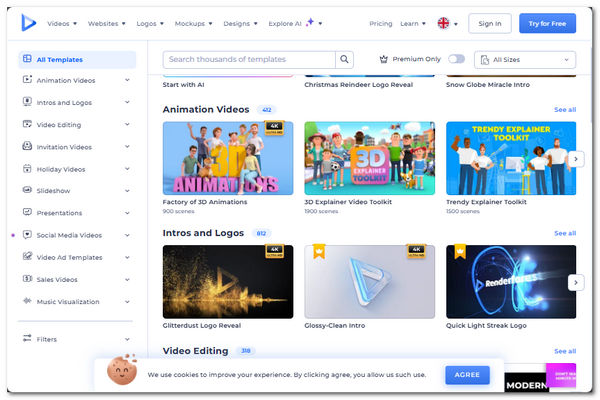Click next arrow on Animation Videos carousel
The height and width of the screenshot is (400, 600).
point(576,159)
